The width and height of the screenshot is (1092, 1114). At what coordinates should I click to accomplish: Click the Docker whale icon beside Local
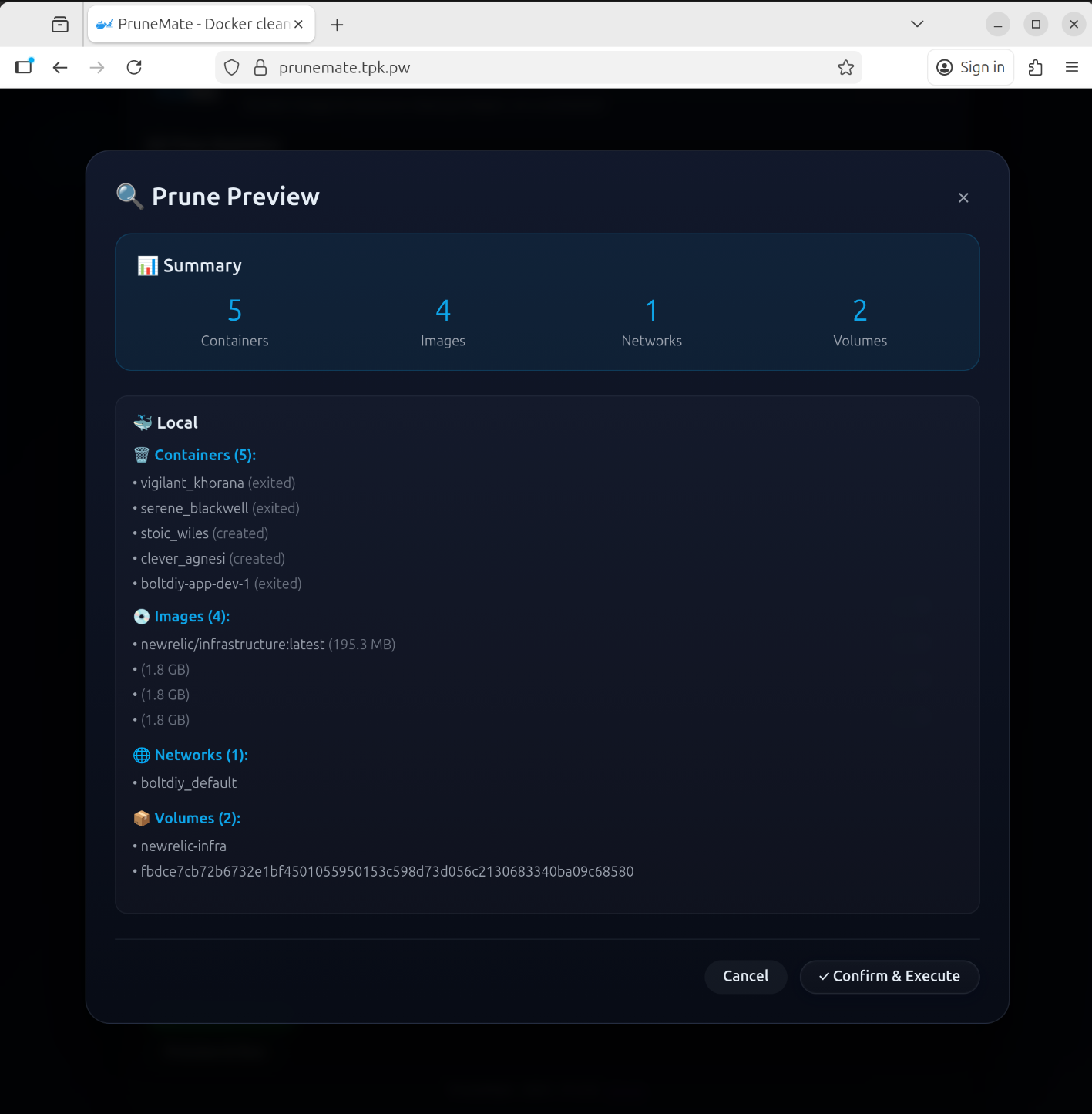(x=143, y=422)
